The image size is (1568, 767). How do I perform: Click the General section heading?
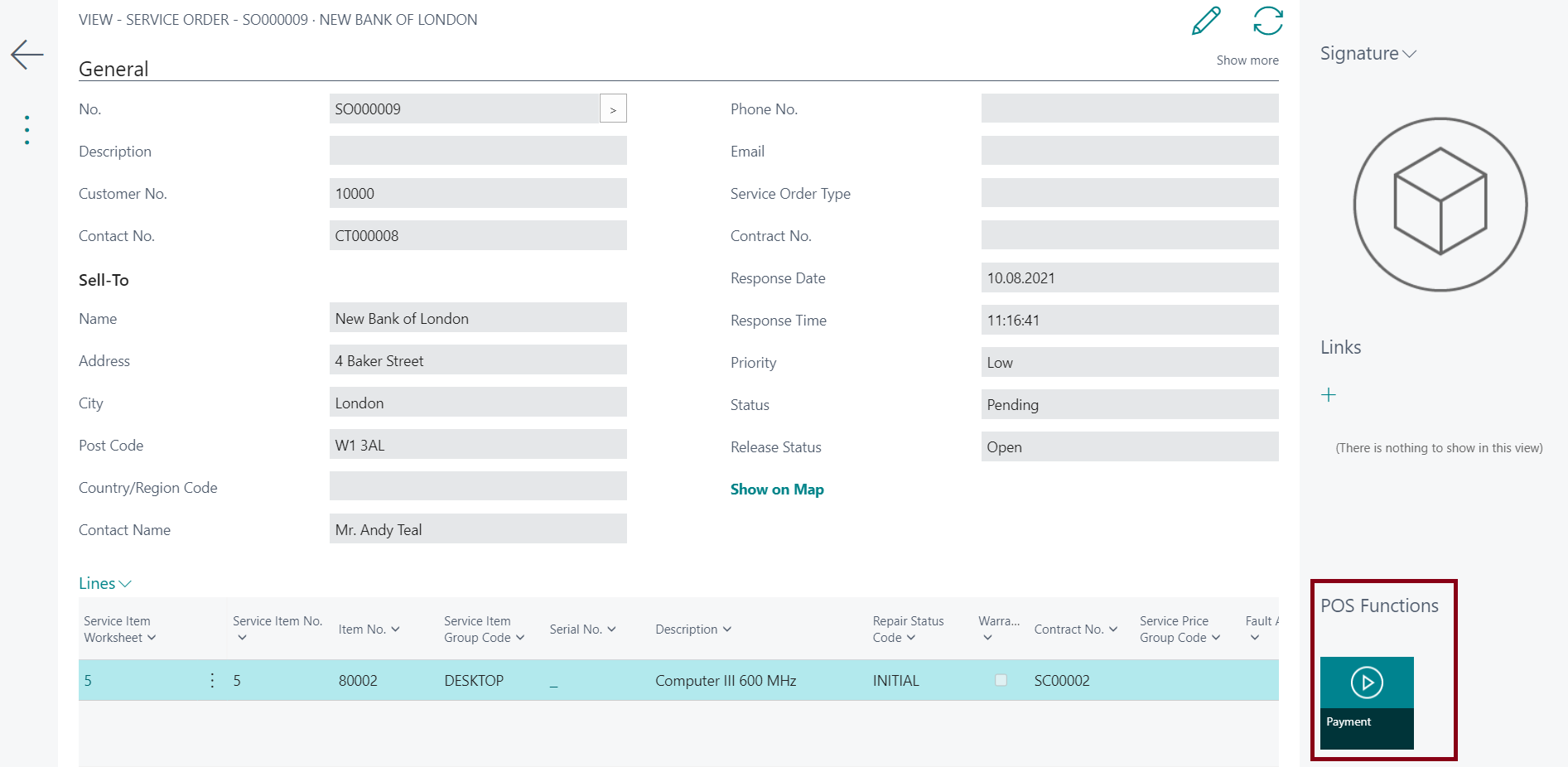113,69
